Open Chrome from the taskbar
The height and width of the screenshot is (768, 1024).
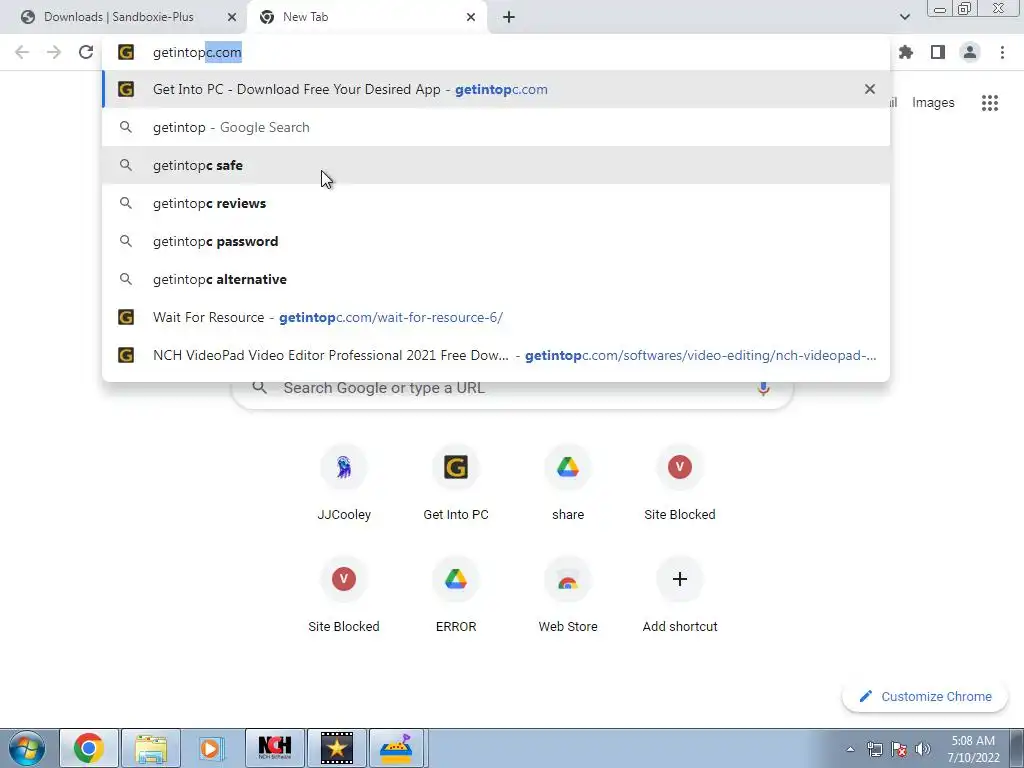tap(89, 748)
